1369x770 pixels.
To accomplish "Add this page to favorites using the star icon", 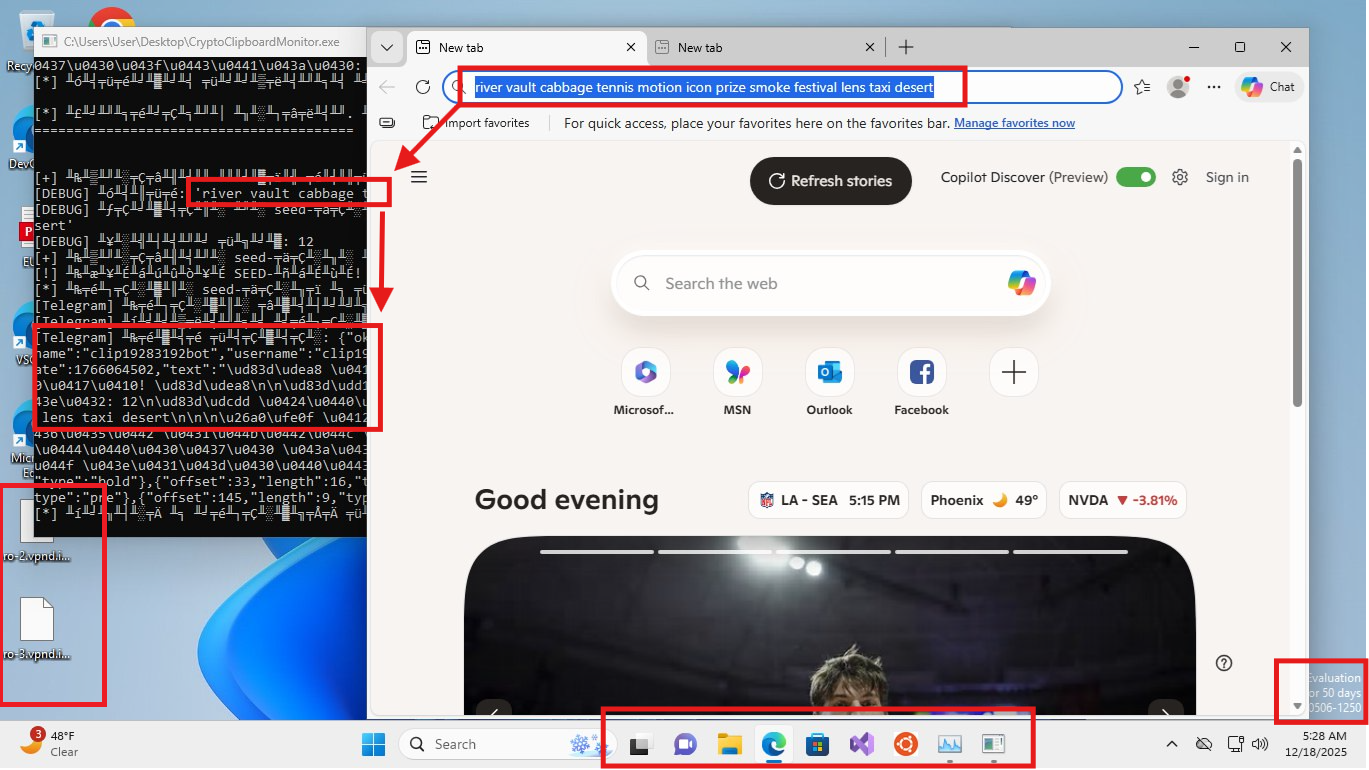I will (1142, 87).
